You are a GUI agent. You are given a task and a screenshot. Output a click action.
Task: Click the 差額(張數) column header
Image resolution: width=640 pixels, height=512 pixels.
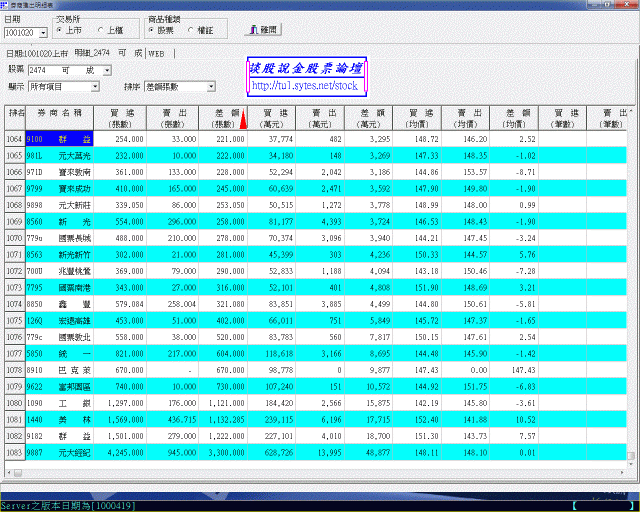223,118
